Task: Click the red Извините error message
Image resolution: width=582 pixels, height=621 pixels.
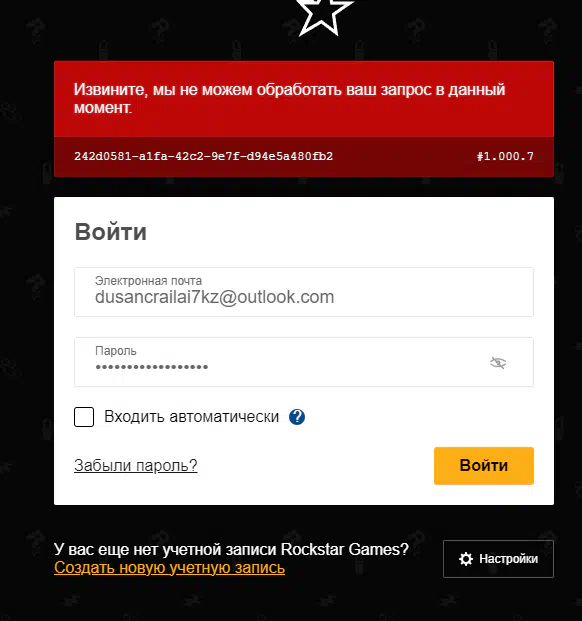Action: pyautogui.click(x=289, y=98)
